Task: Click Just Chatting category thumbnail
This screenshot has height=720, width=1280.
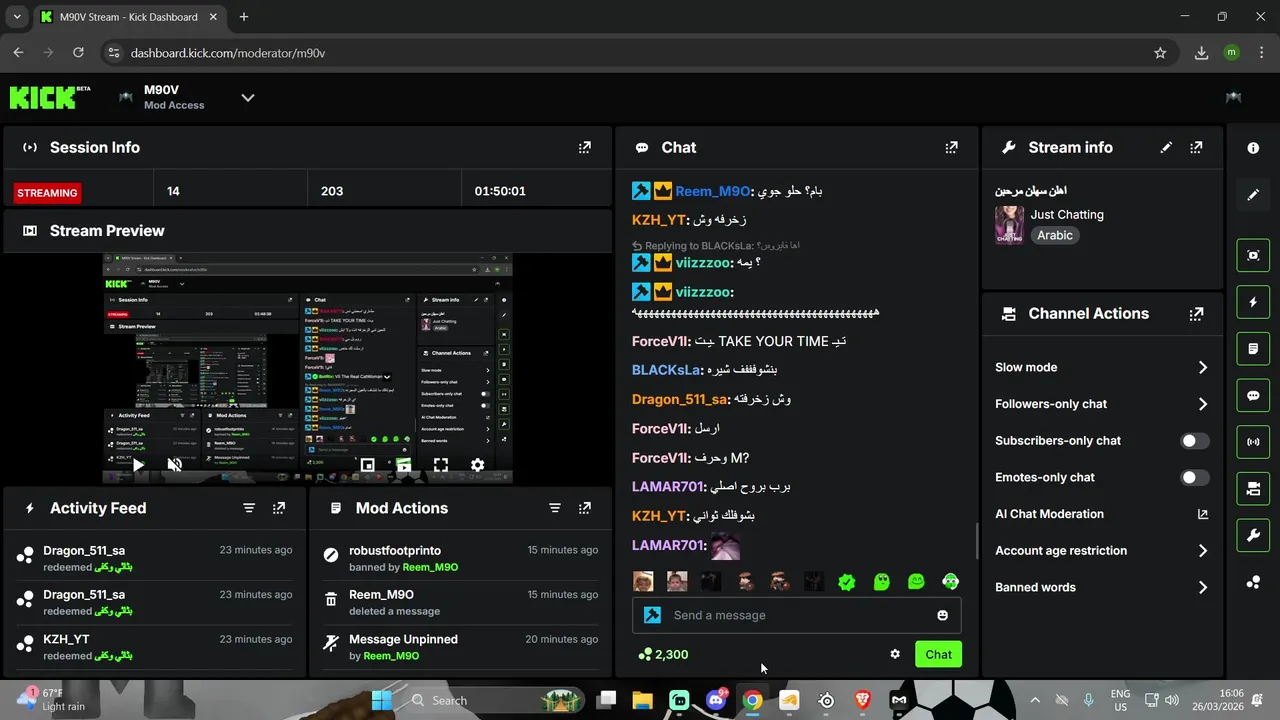Action: (x=1009, y=225)
